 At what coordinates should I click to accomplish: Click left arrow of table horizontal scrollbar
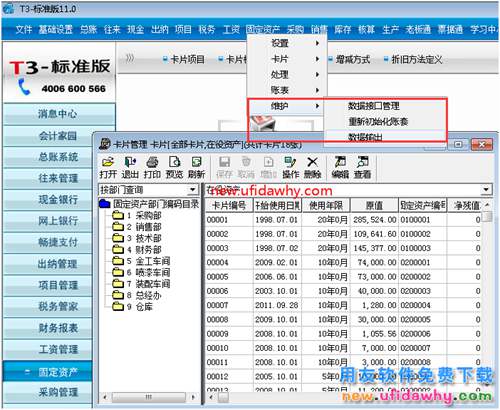(x=211, y=397)
